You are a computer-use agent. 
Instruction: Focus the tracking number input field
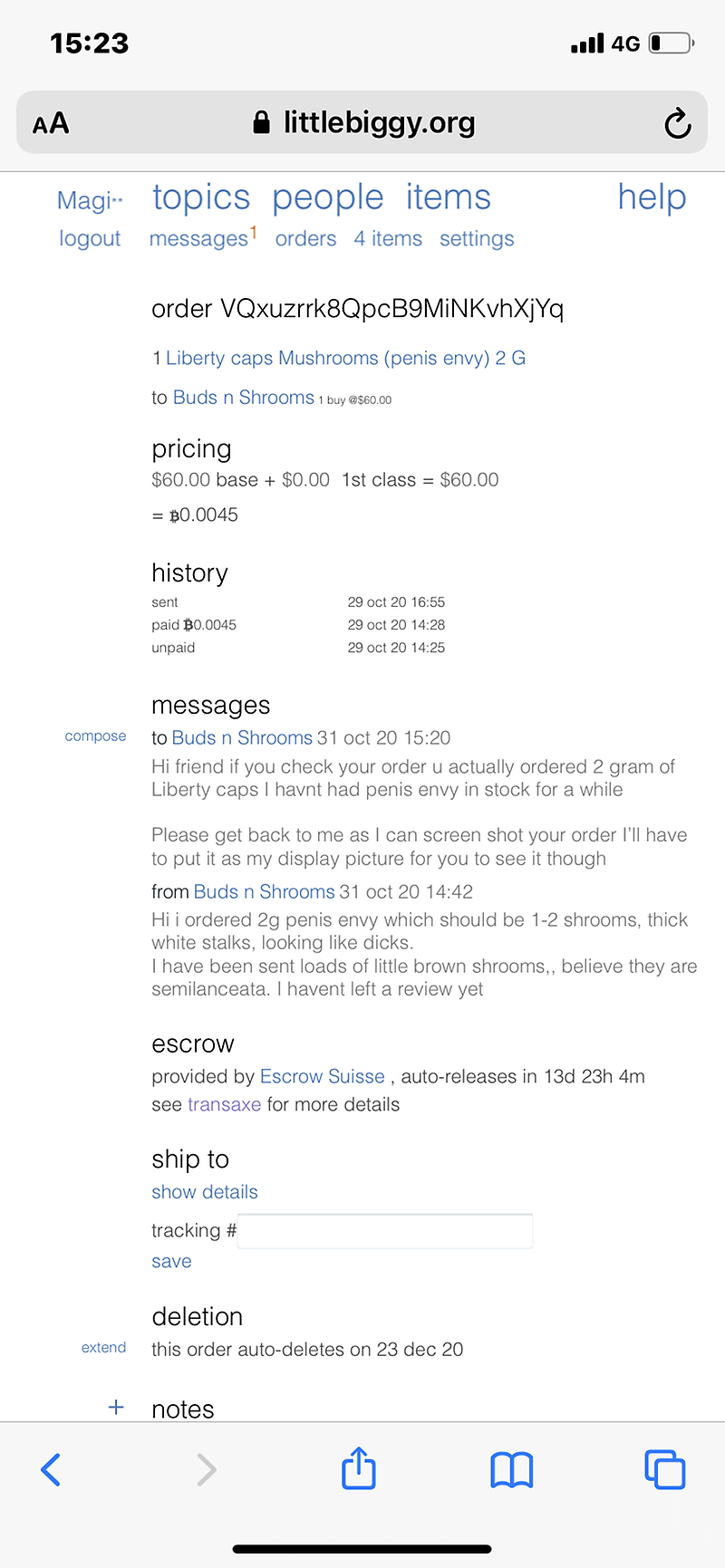(x=385, y=1231)
